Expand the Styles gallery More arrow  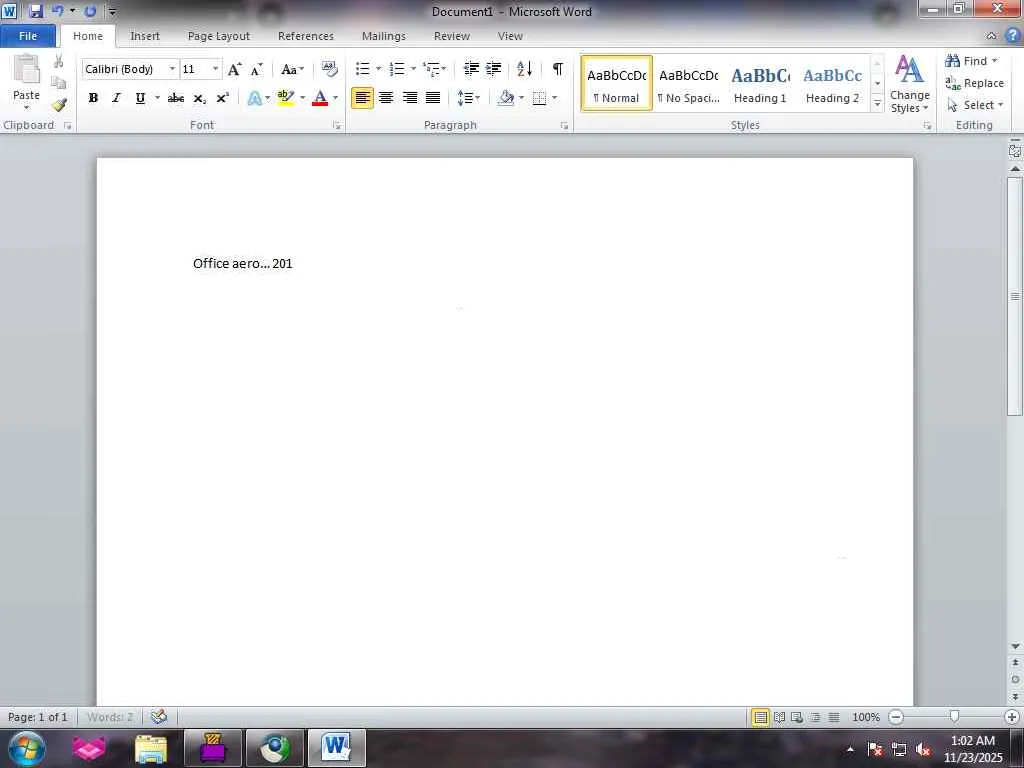coord(877,104)
